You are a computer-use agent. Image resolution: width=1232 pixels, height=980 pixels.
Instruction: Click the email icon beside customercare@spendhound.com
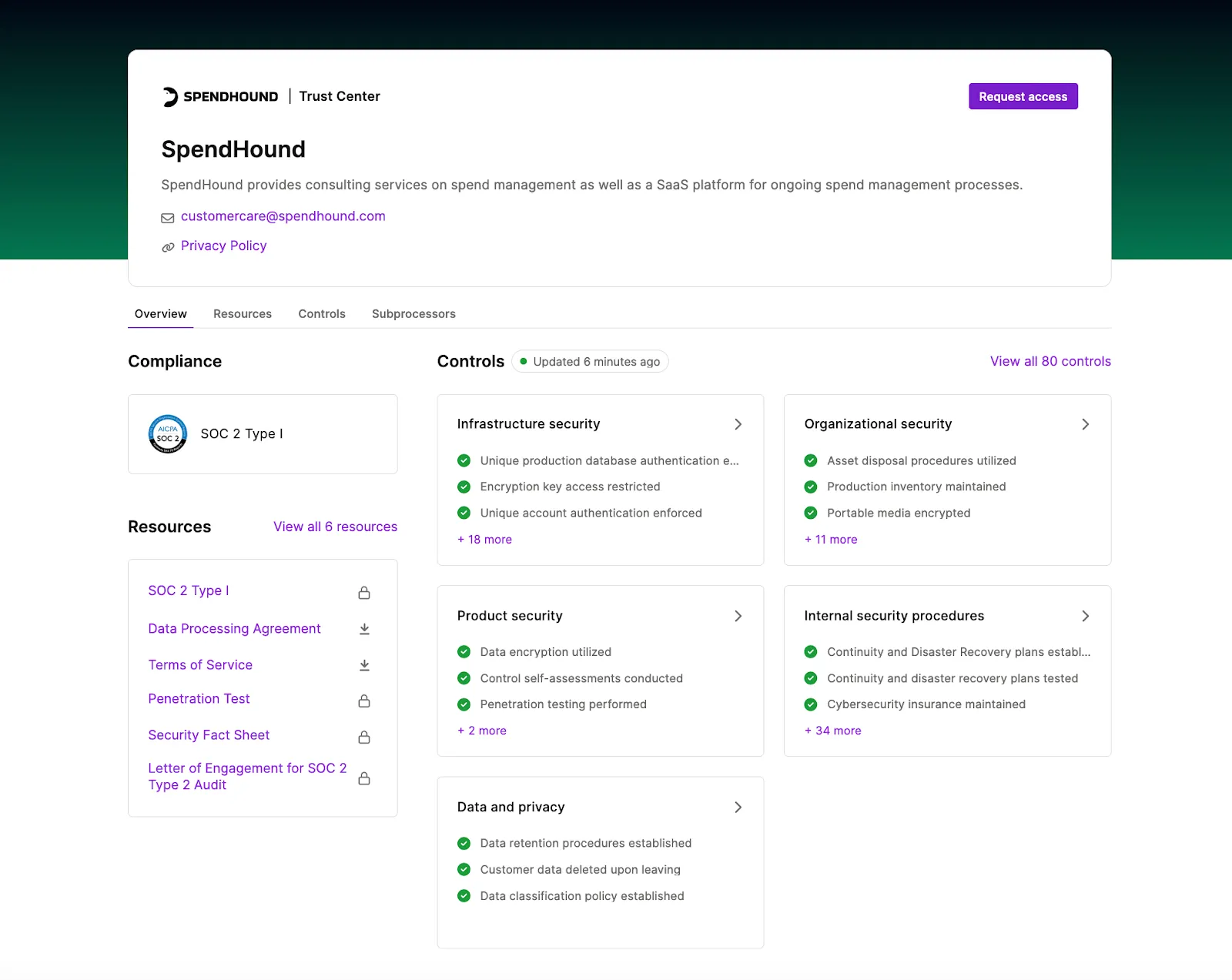[x=168, y=217]
